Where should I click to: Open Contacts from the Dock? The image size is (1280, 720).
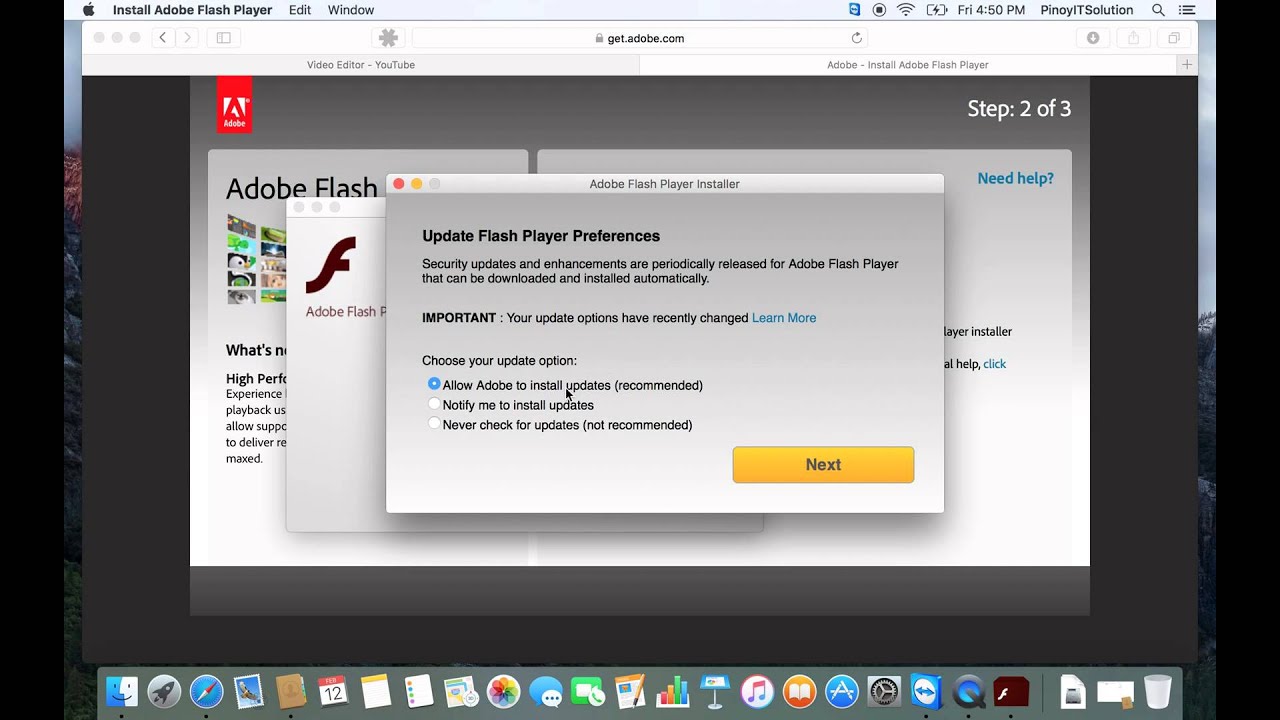point(291,691)
